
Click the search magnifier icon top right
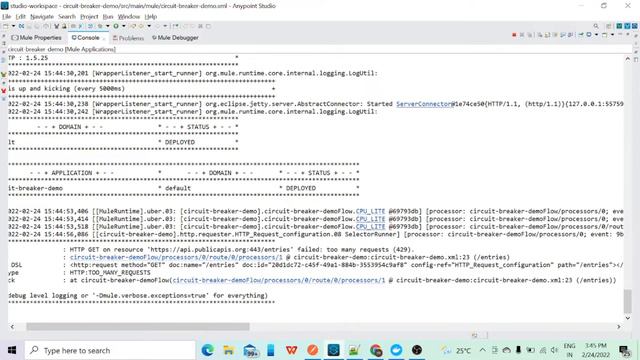pyautogui.click(x=596, y=26)
